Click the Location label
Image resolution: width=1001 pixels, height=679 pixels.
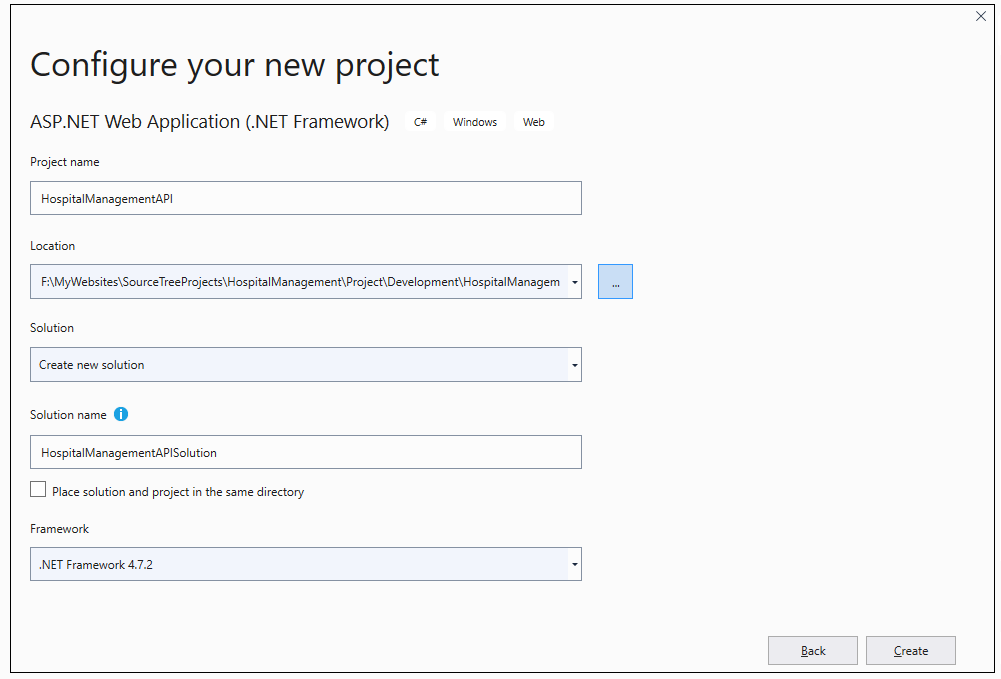tap(52, 246)
